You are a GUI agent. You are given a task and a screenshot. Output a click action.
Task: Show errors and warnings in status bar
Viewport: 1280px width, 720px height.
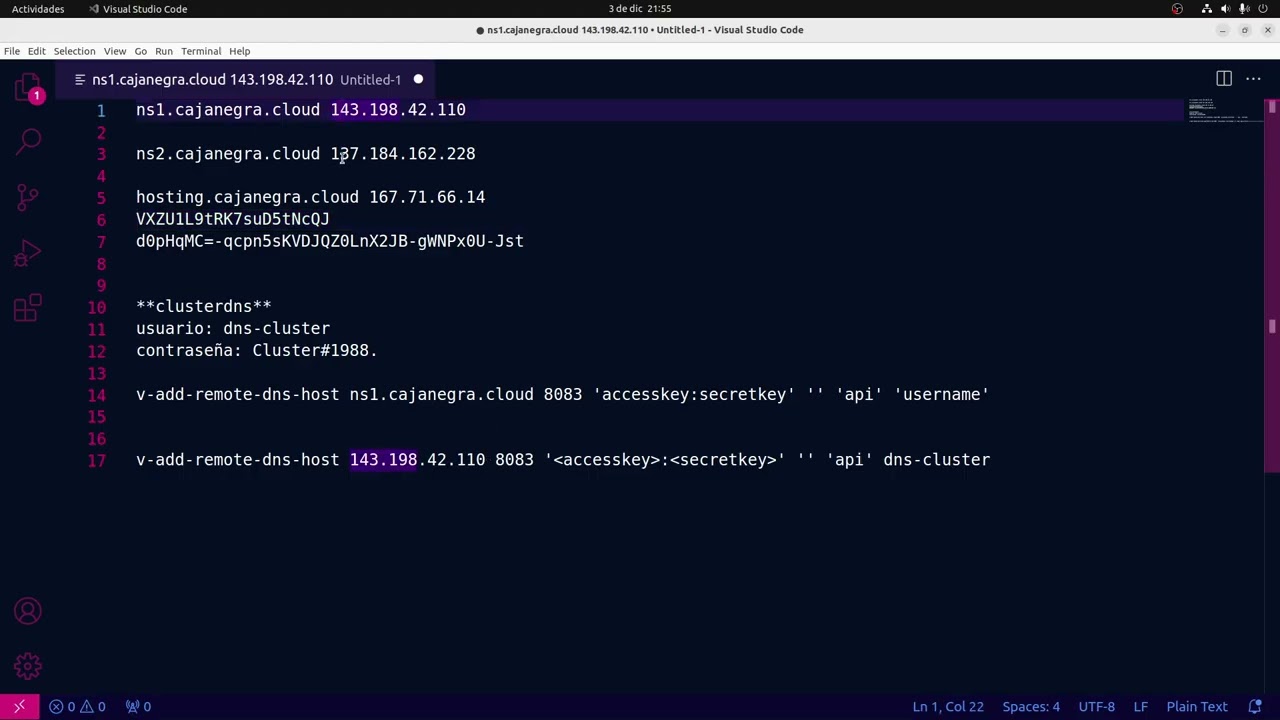tap(78, 706)
